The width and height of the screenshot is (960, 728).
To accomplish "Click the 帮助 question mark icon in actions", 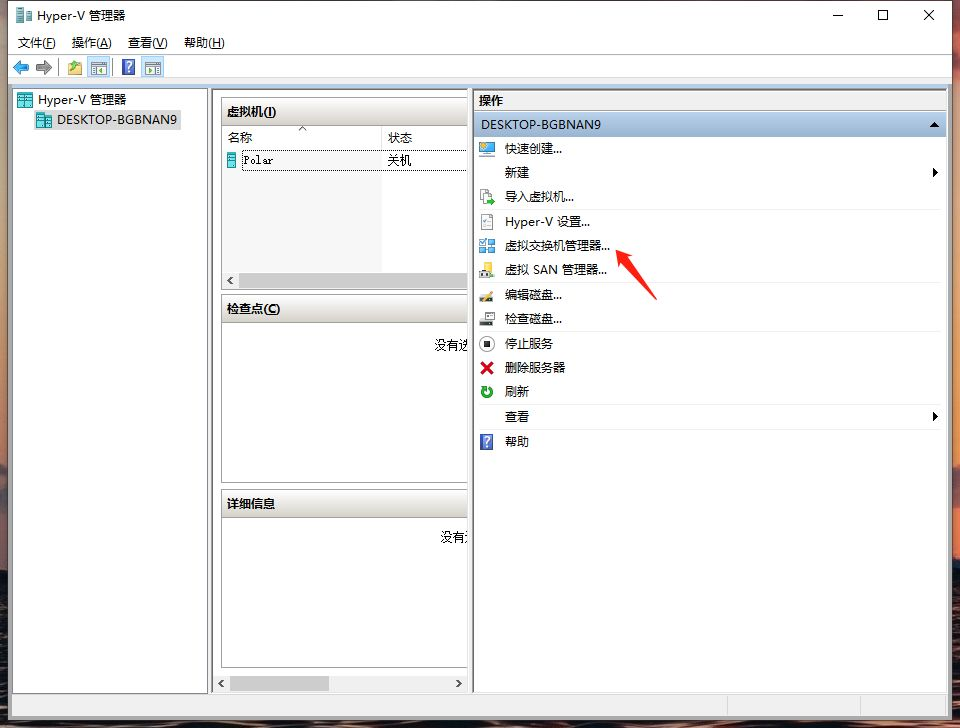I will pos(486,442).
